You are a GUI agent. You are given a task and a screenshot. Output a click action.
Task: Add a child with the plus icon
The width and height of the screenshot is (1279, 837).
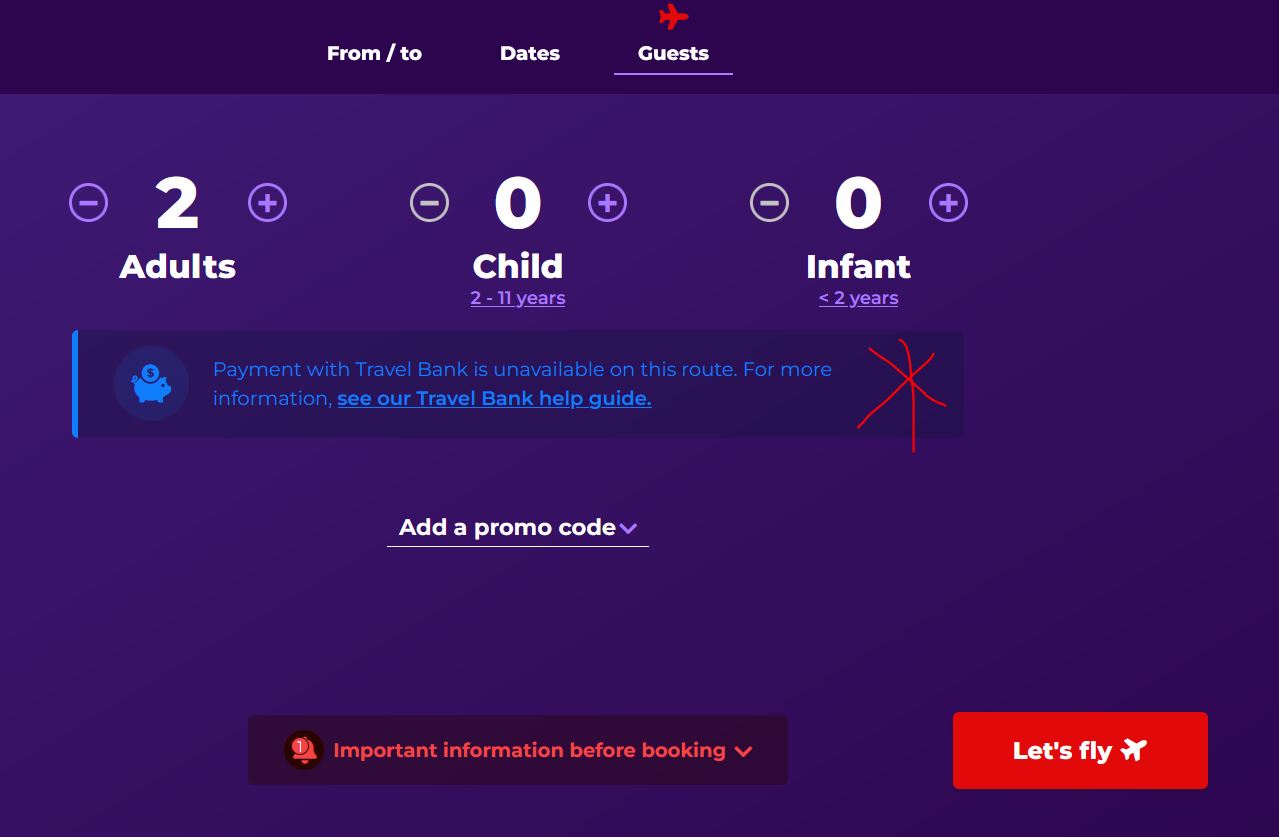607,203
